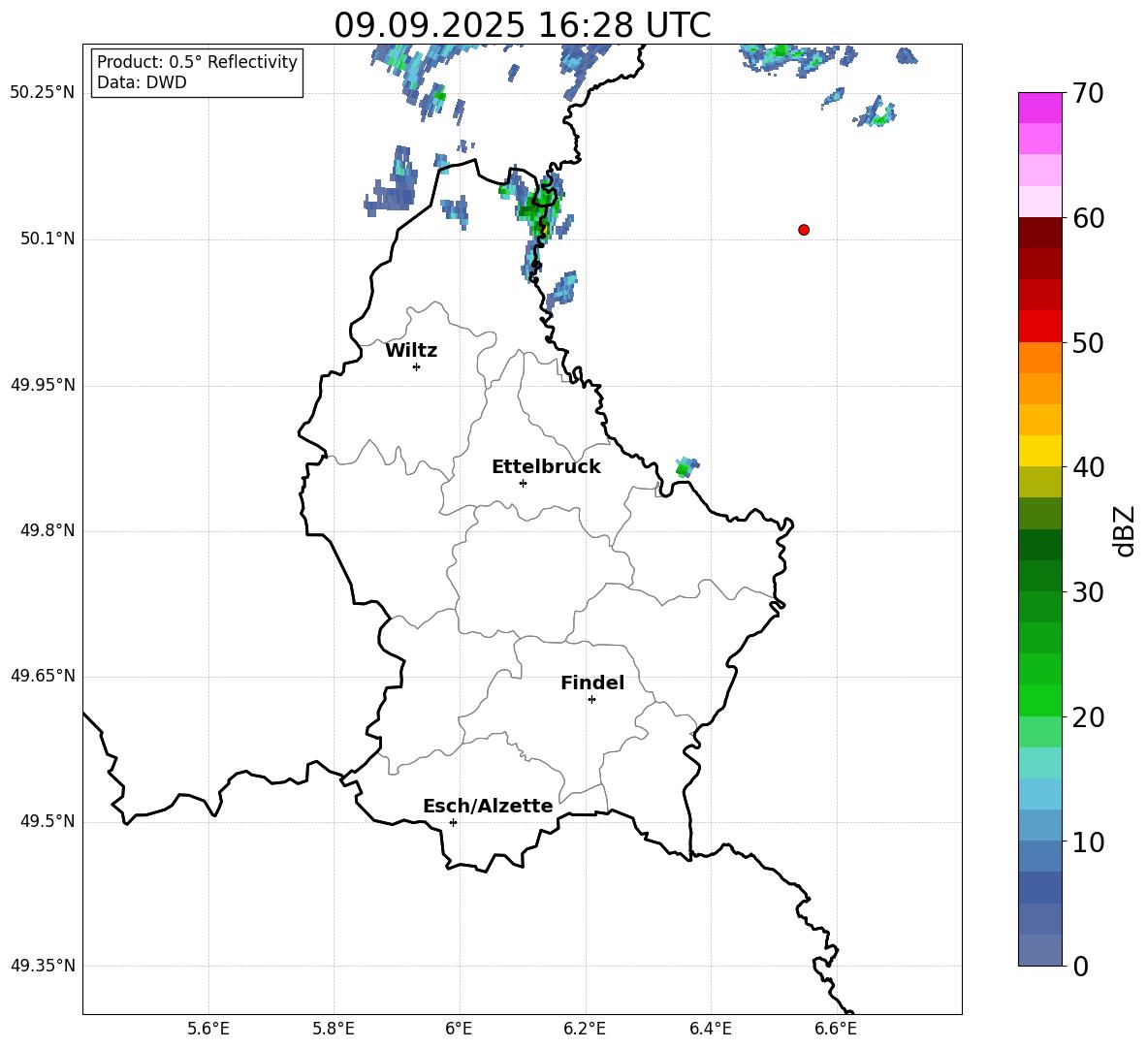
Task: Click the 6°E longitude label
Action: point(459,1029)
